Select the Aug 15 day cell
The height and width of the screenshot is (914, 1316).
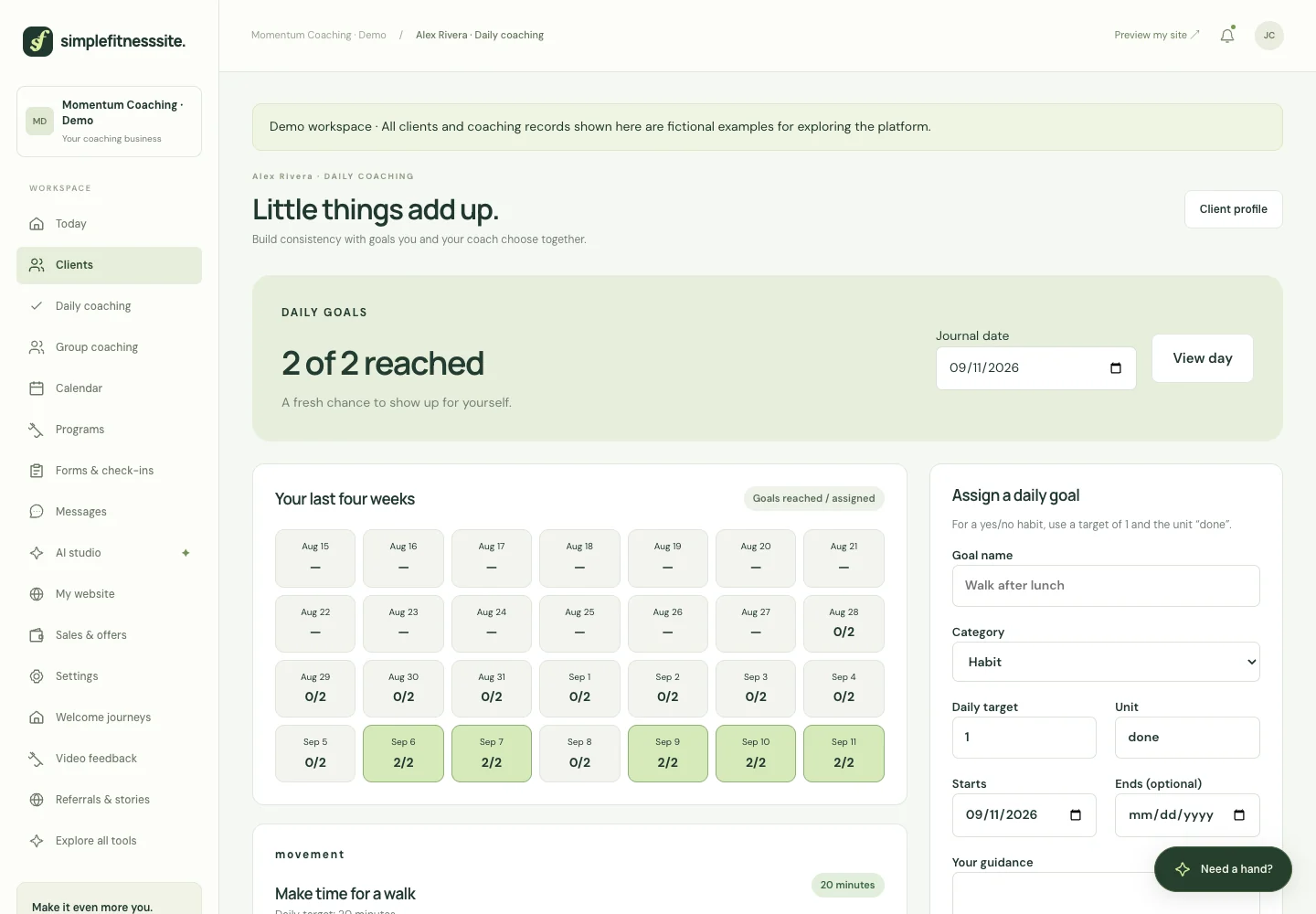click(x=315, y=558)
